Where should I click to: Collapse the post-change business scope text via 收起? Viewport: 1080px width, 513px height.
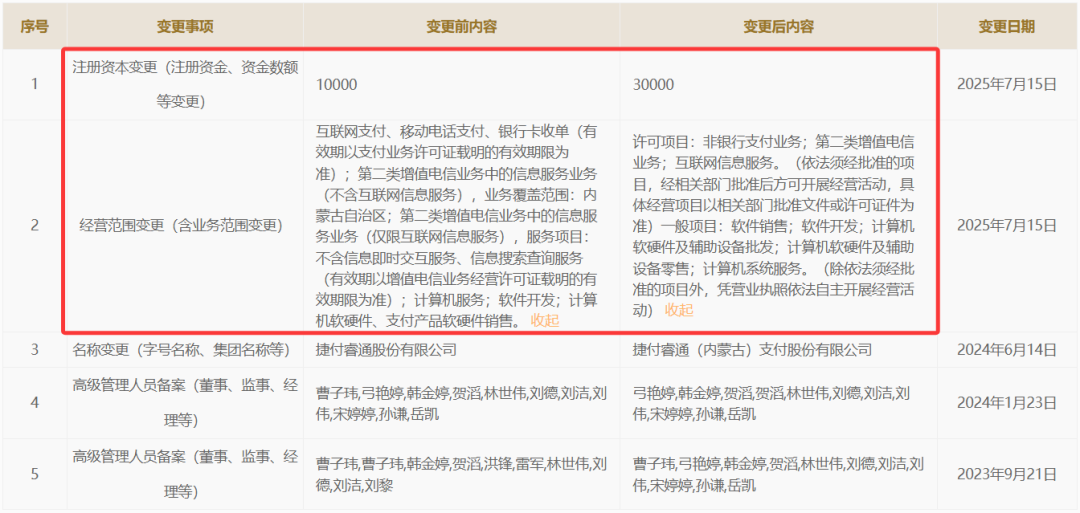pyautogui.click(x=678, y=310)
